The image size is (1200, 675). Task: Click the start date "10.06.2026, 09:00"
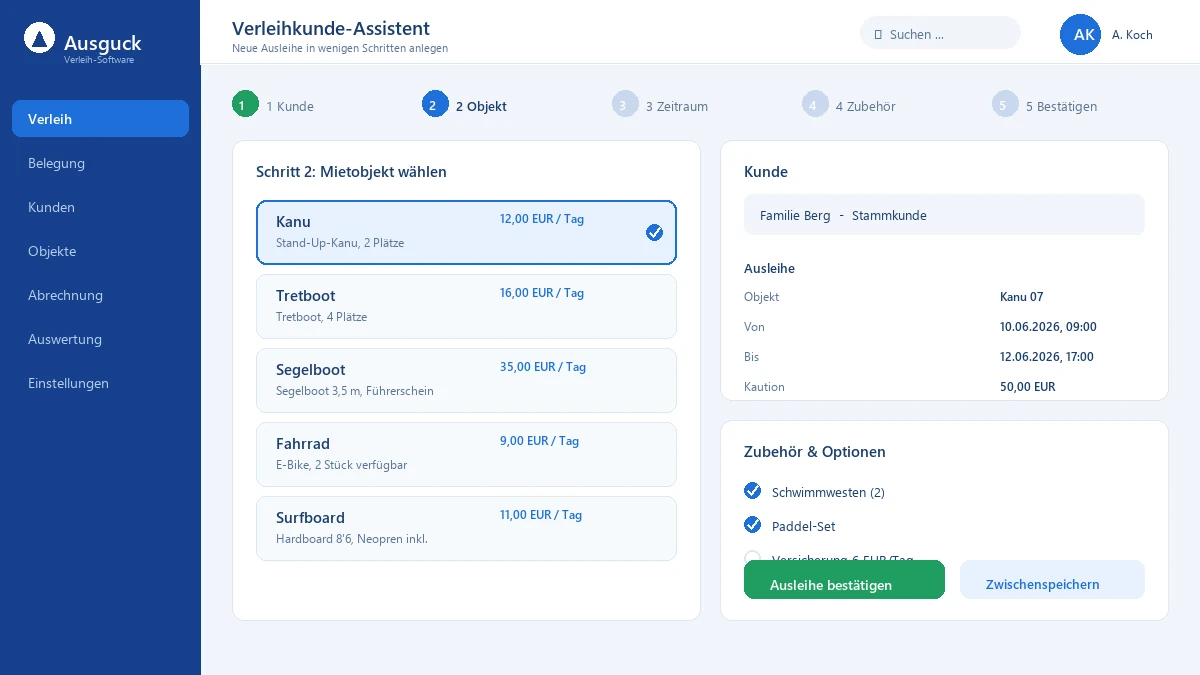click(1048, 327)
